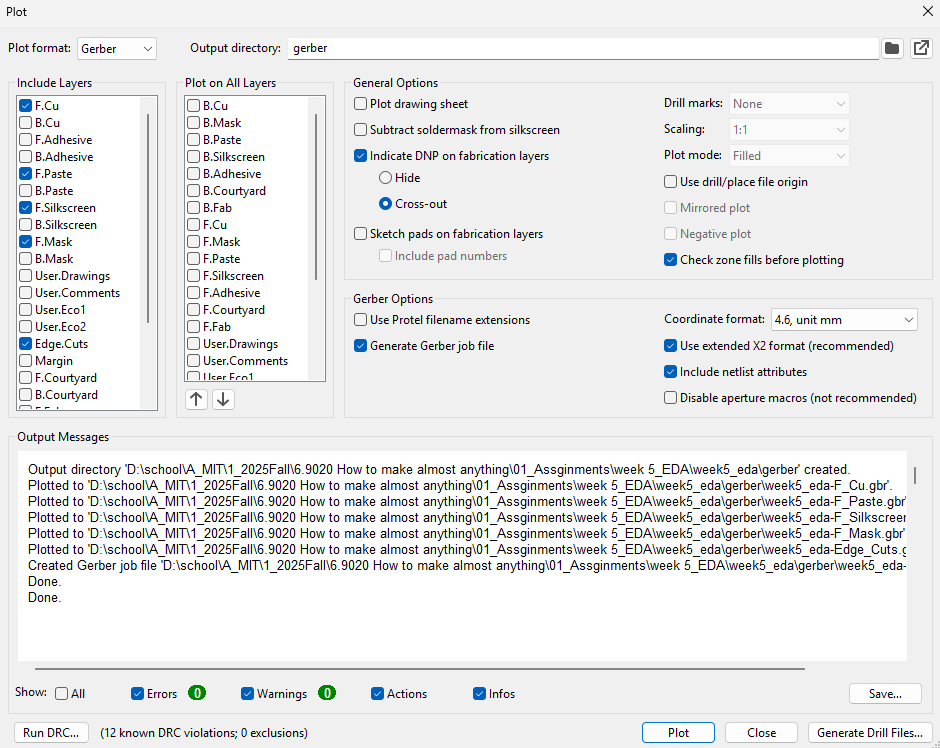The image size is (940, 748).
Task: Uncheck Generate Gerber job file
Action: (x=361, y=346)
